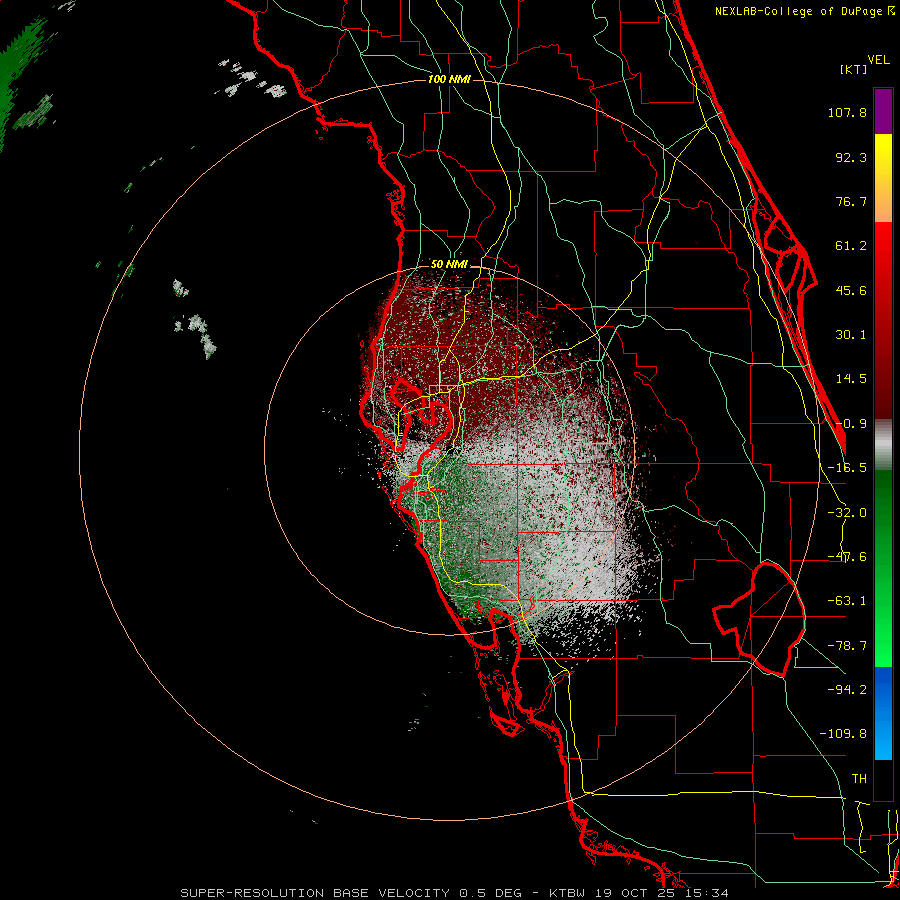Click the 45.6 legend value
The width and height of the screenshot is (900, 900).
[x=851, y=290]
